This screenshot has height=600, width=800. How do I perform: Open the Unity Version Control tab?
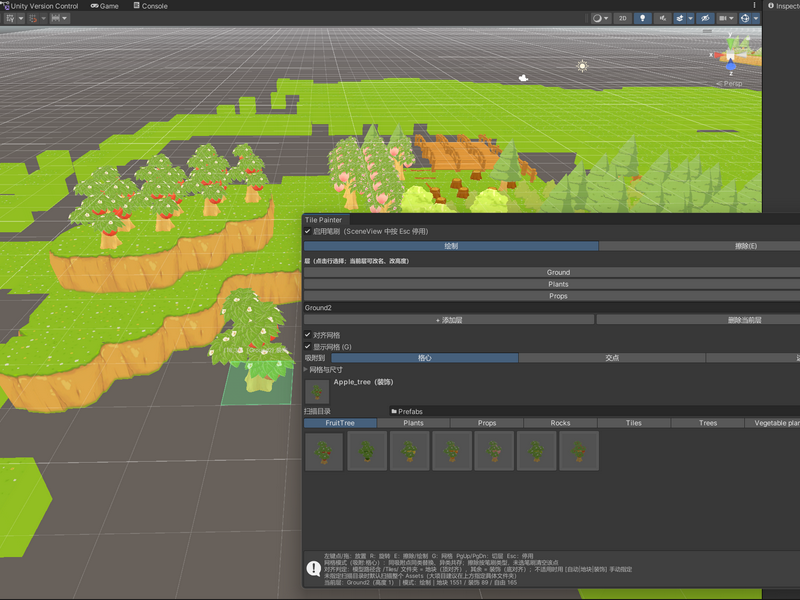point(41,6)
